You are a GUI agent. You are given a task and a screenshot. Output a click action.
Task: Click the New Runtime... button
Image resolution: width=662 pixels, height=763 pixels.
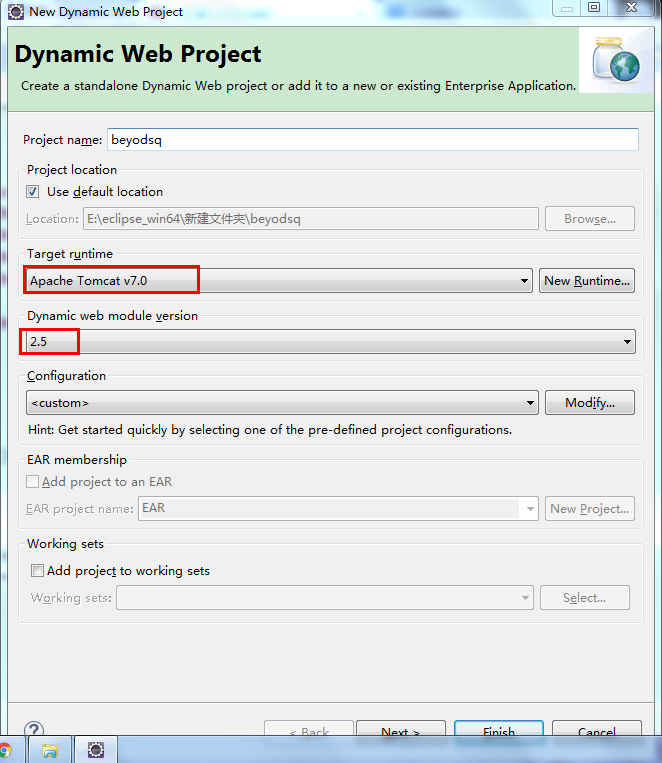587,281
